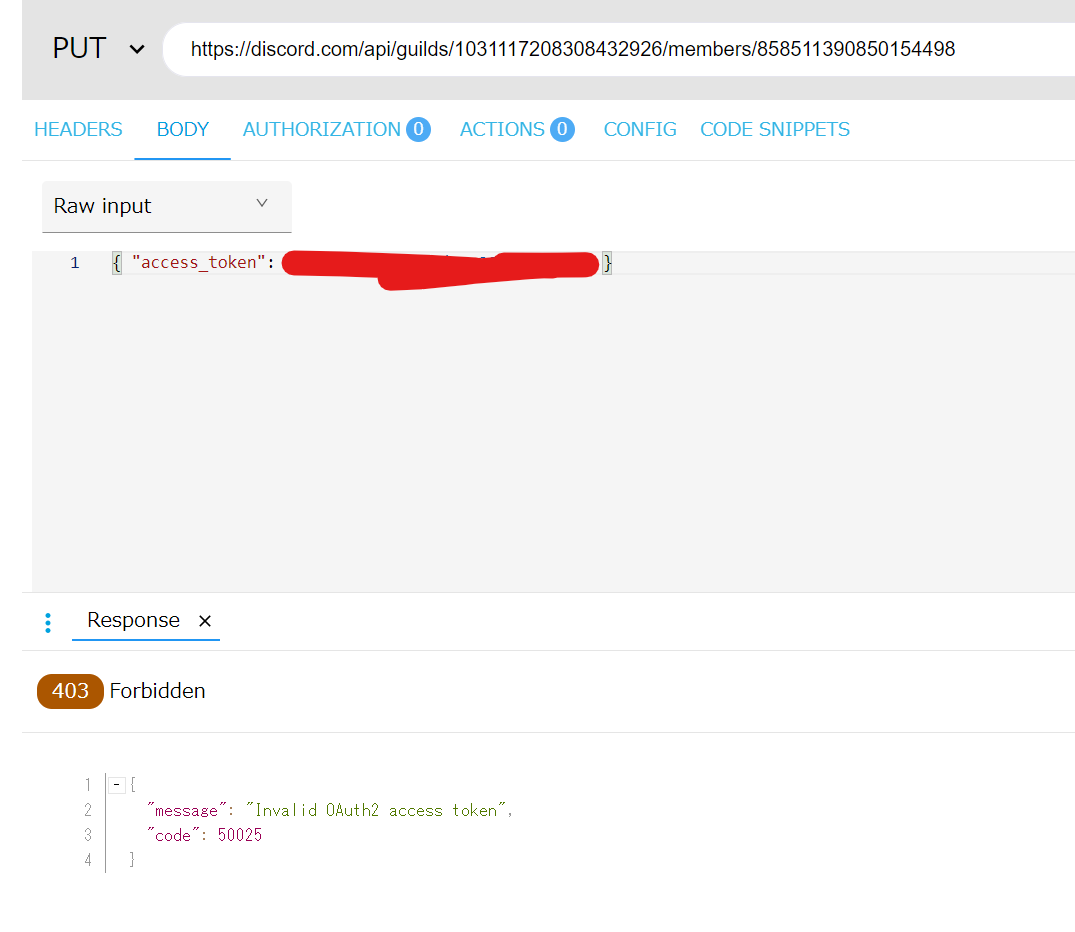Click inside the body editor line 1
This screenshot has height=932, width=1075.
click(553, 263)
